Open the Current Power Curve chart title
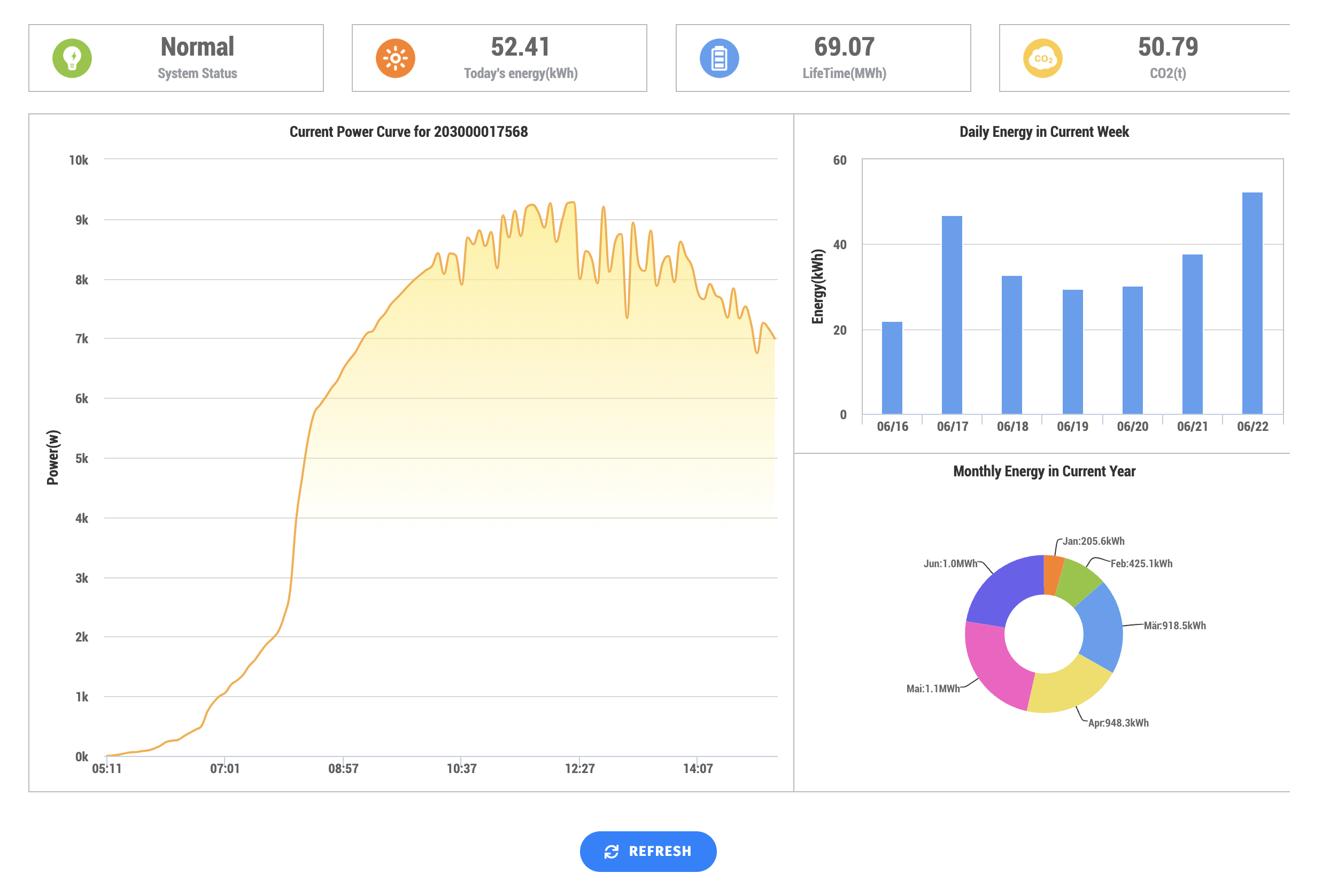The height and width of the screenshot is (896, 1330). point(409,131)
